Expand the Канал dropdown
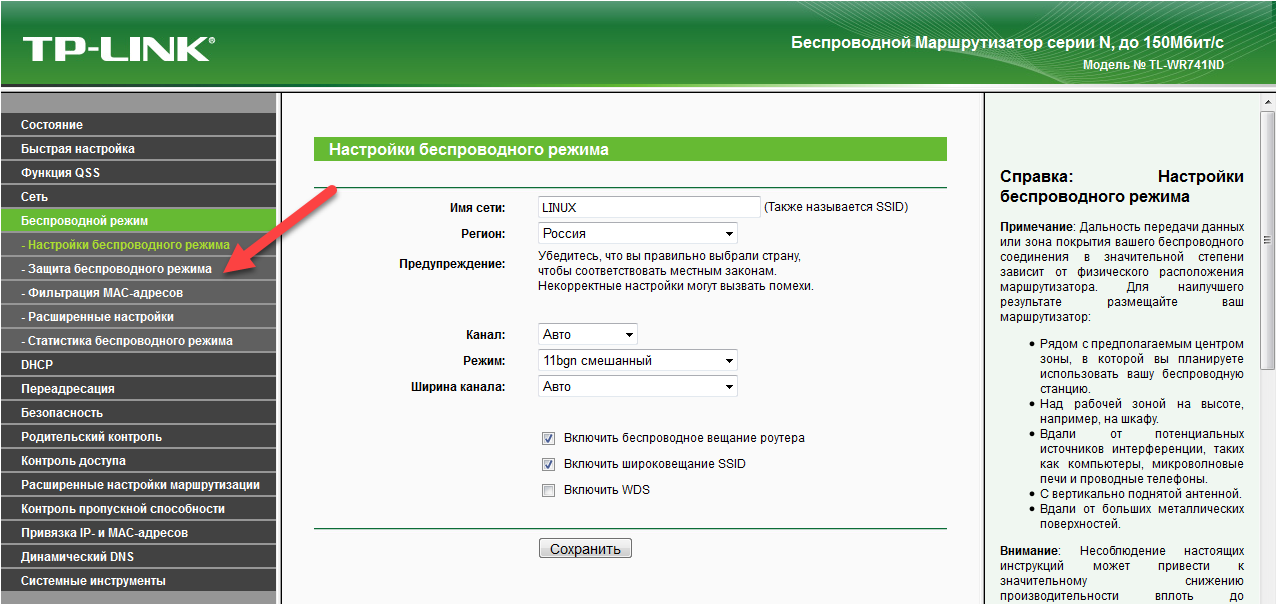This screenshot has height=609, width=1277. click(x=587, y=334)
